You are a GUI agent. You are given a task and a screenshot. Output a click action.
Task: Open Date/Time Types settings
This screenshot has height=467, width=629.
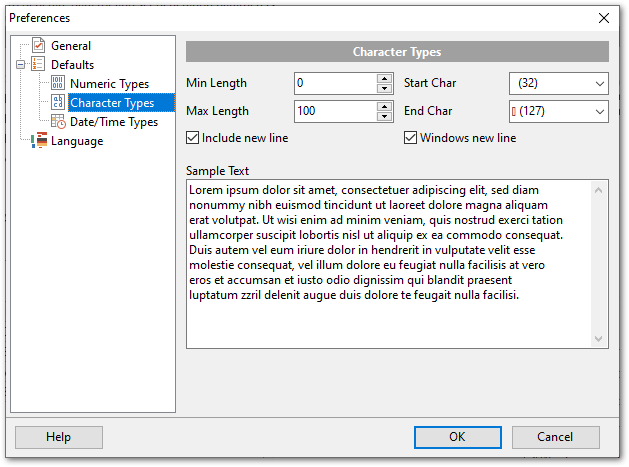pos(114,122)
